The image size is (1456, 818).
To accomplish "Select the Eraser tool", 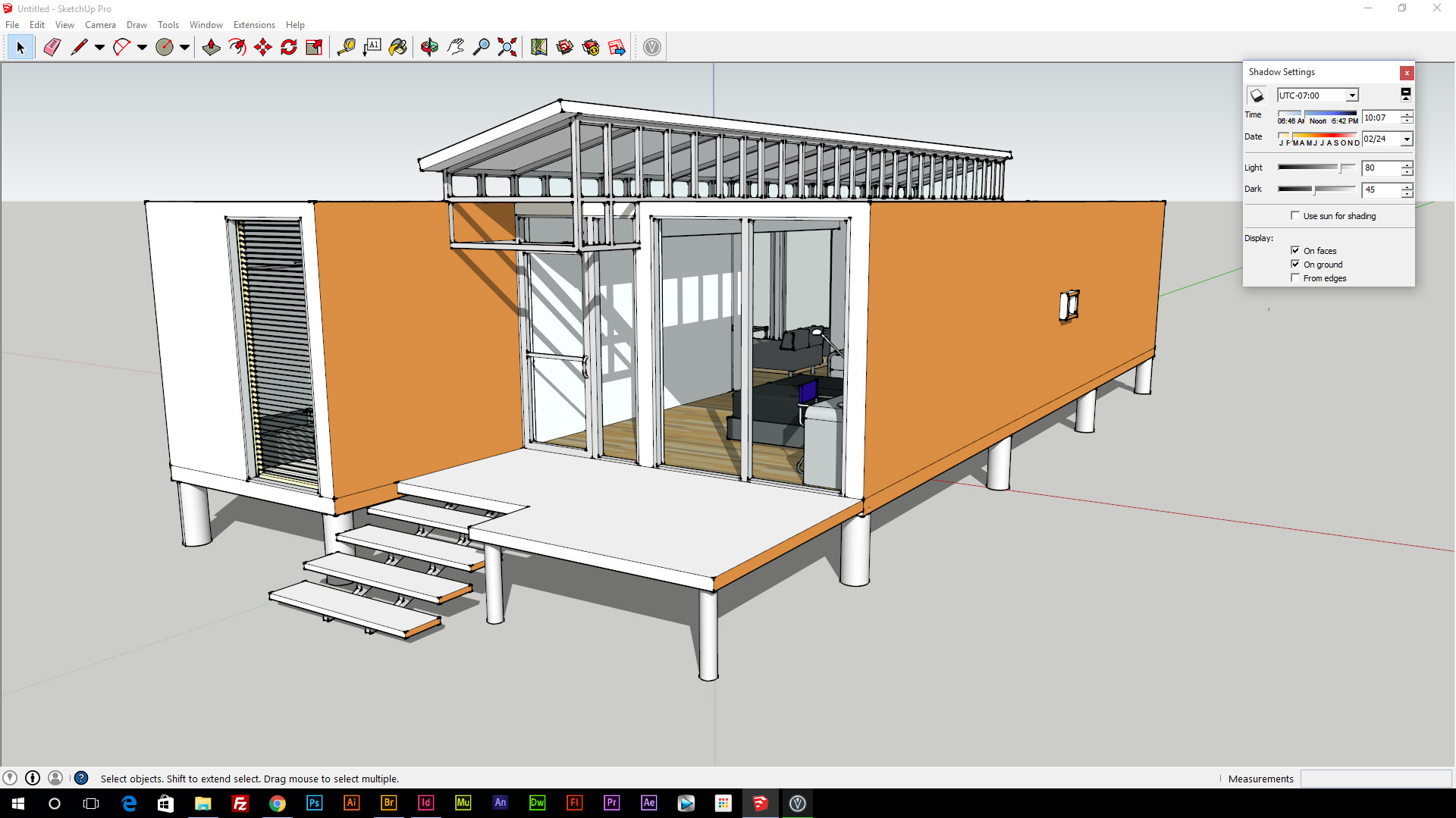I will point(52,47).
